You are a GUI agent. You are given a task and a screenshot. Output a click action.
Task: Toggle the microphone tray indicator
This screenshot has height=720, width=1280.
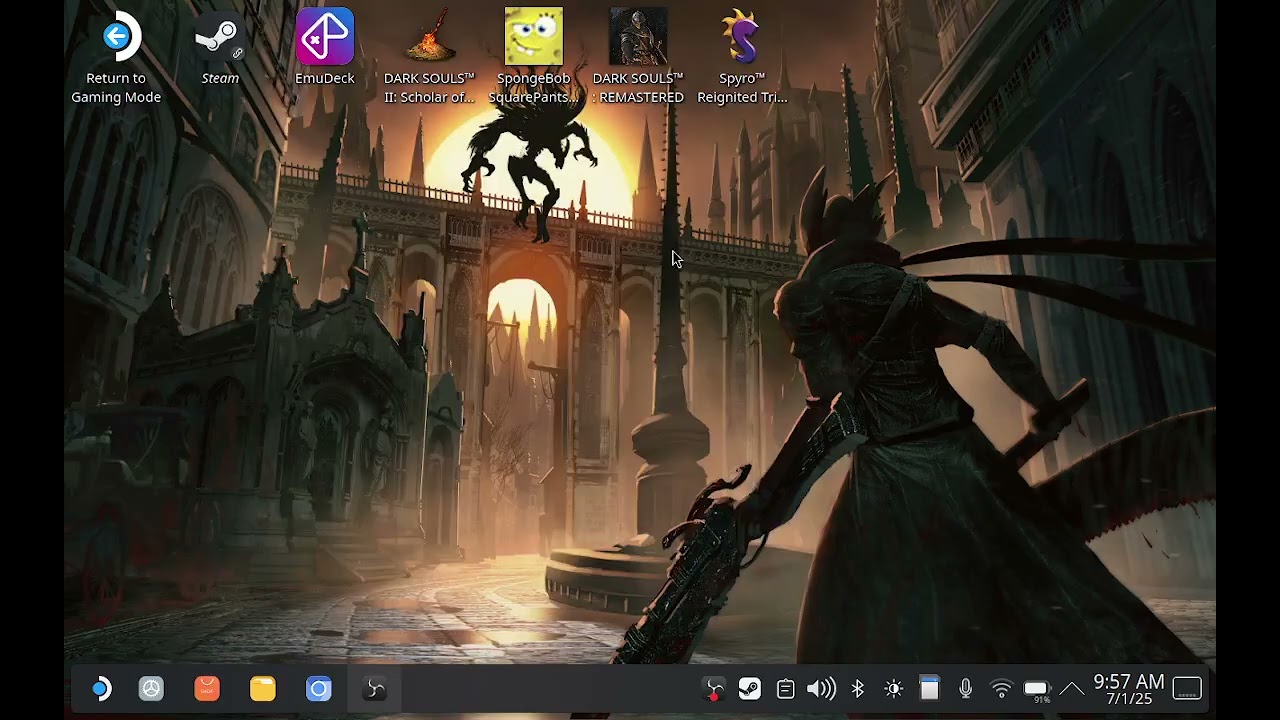[x=965, y=689]
